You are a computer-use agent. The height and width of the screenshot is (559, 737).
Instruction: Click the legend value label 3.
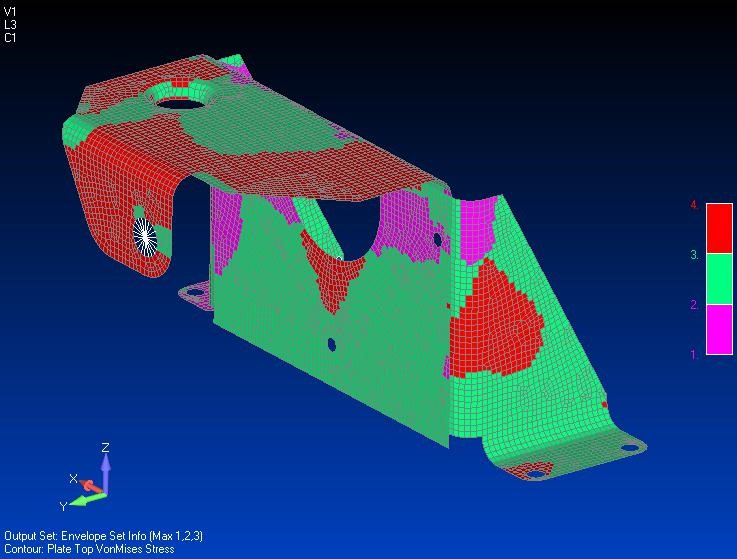(x=694, y=255)
